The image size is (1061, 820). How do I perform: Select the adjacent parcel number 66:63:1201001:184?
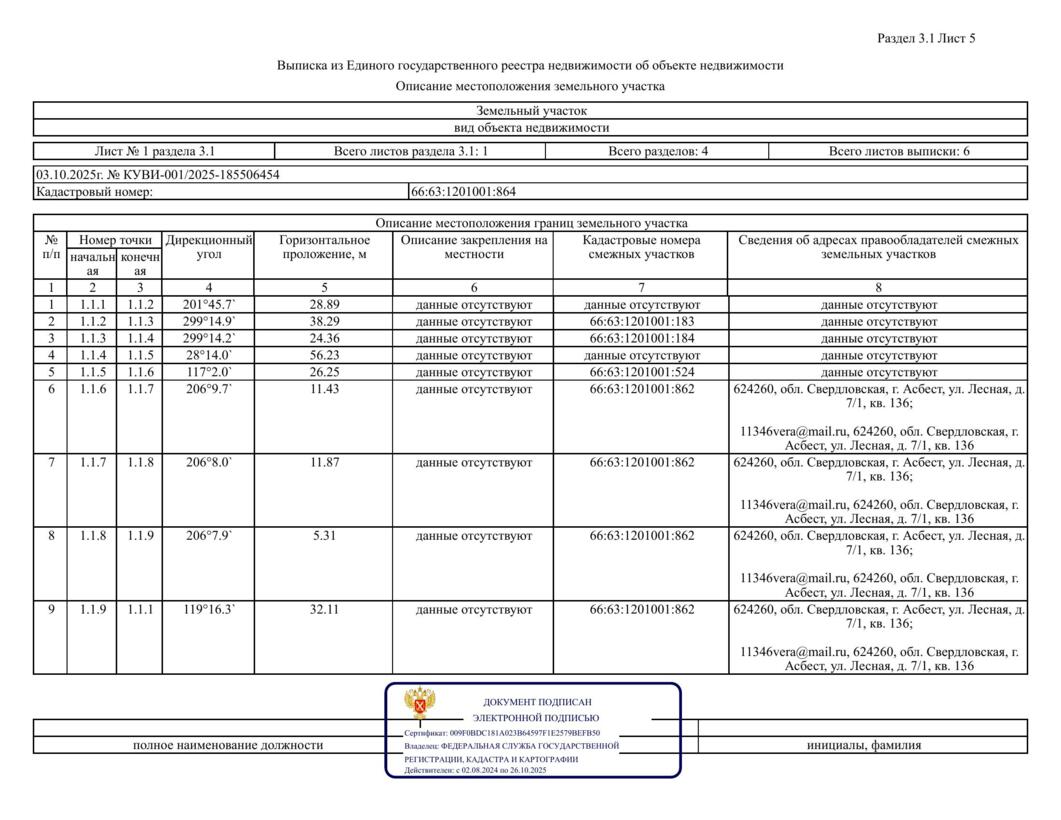coord(641,339)
